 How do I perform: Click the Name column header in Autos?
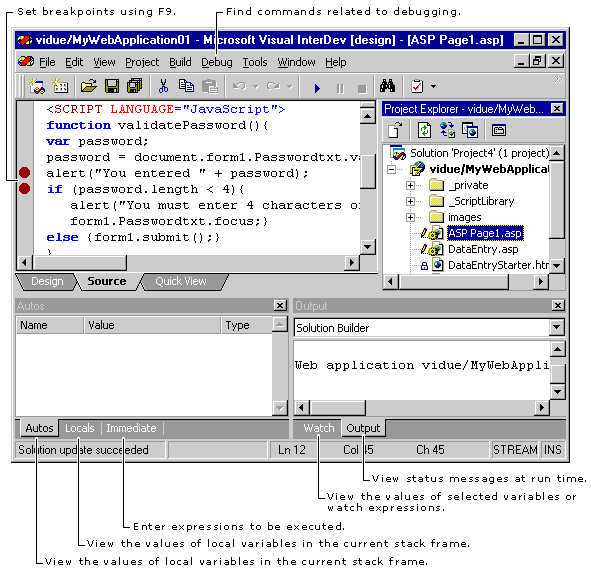tap(50, 325)
